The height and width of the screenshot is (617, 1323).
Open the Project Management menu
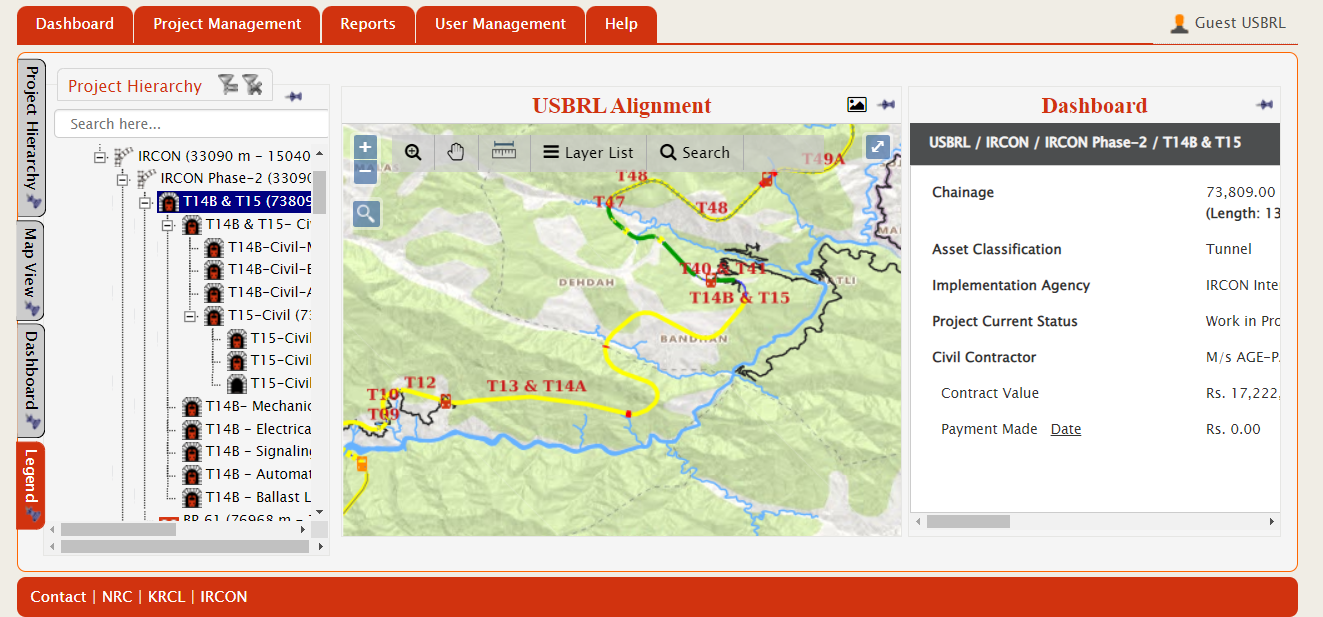point(227,24)
